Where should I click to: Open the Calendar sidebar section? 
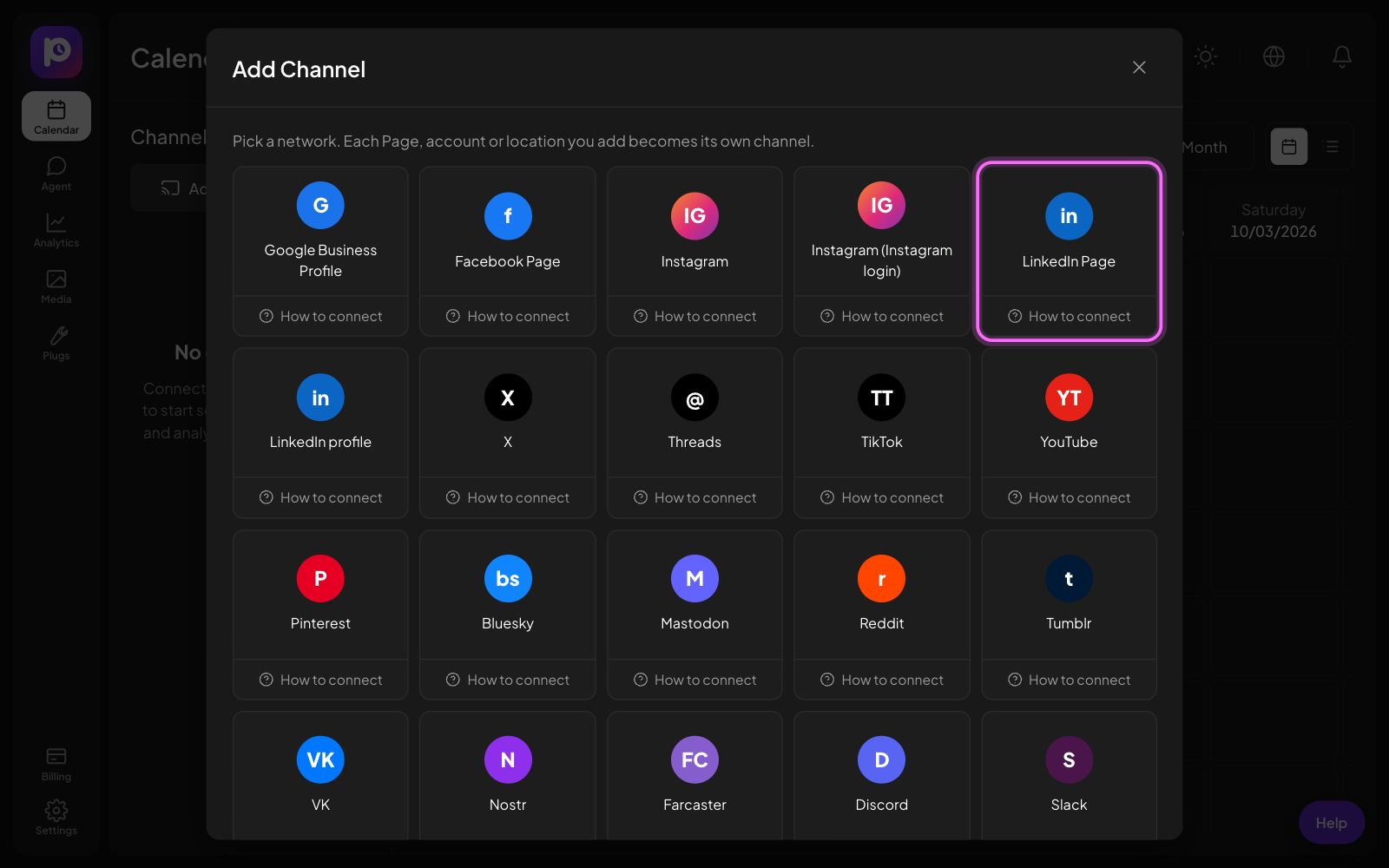point(56,116)
